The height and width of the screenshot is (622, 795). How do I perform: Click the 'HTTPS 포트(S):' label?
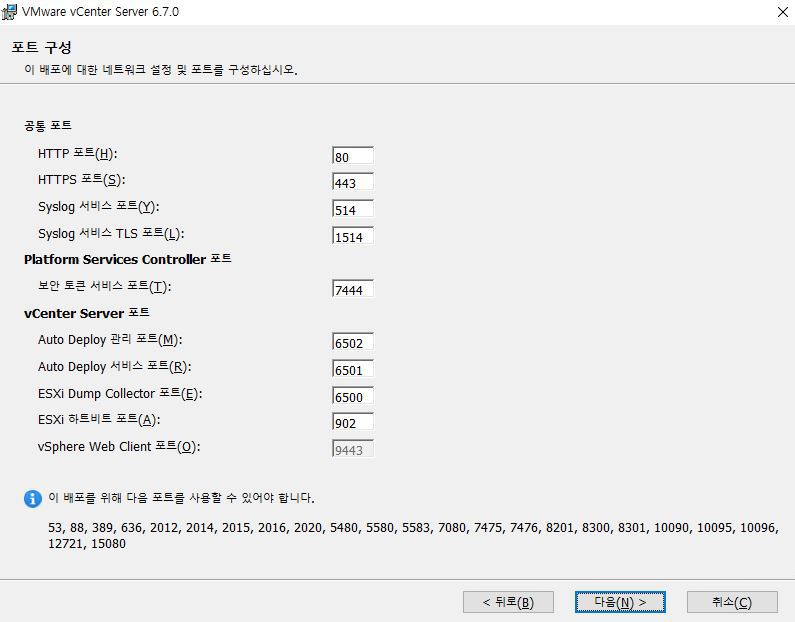point(82,179)
